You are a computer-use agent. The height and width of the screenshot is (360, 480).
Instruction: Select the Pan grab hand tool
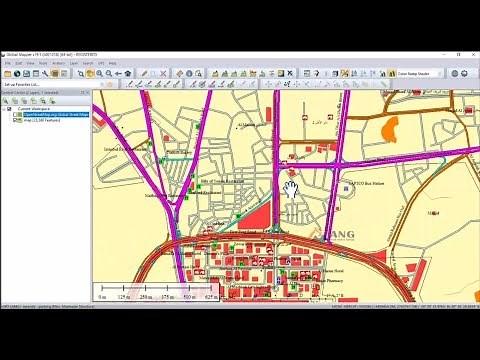[90, 74]
